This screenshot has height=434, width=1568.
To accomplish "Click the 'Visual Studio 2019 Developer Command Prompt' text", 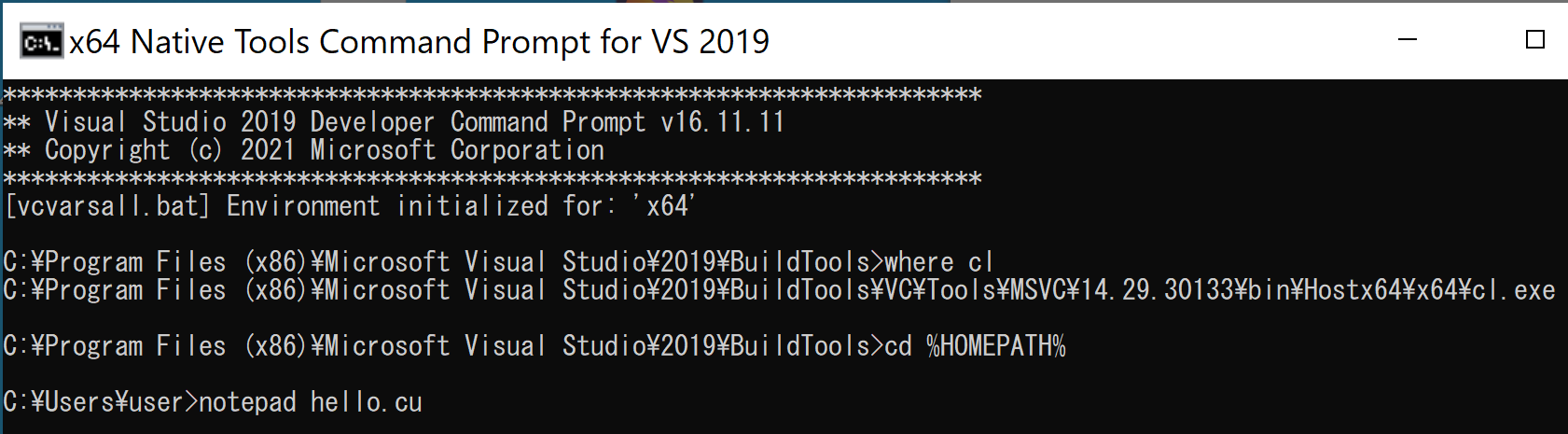I will pyautogui.click(x=345, y=122).
